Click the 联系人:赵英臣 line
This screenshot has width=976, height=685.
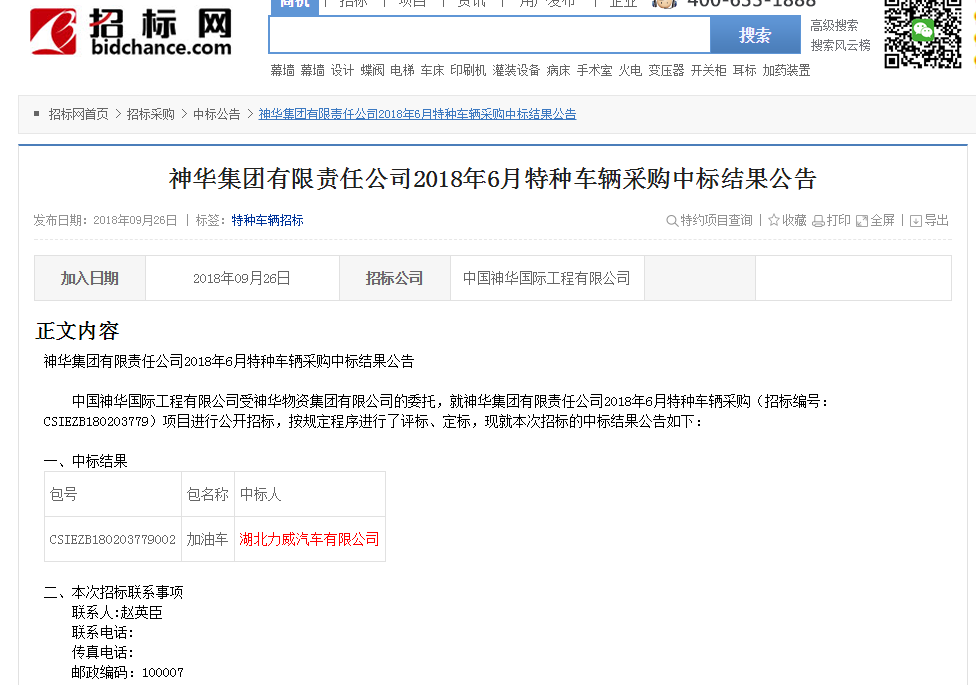[x=117, y=613]
